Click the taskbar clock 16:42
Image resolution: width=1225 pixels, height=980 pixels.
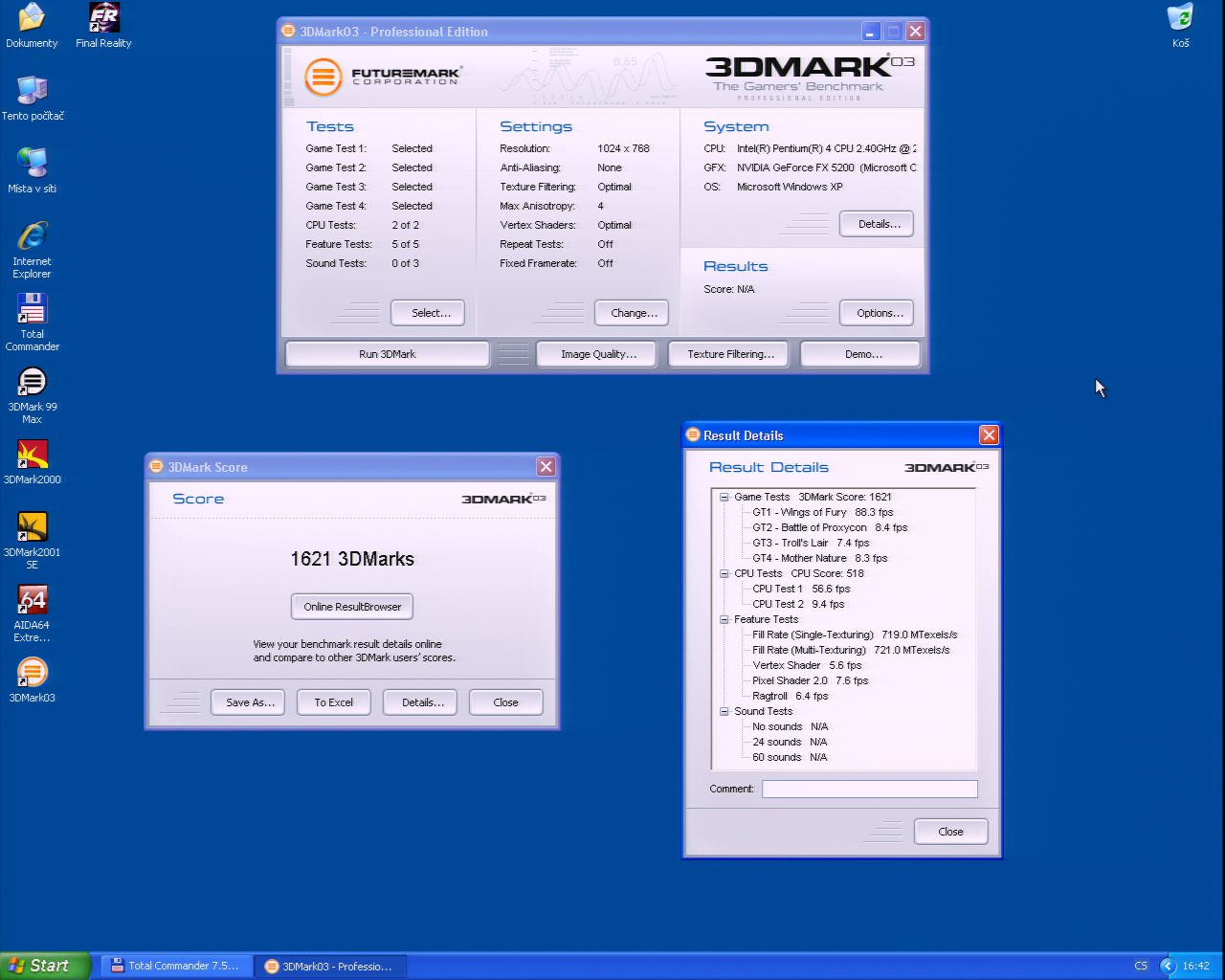(x=1195, y=966)
